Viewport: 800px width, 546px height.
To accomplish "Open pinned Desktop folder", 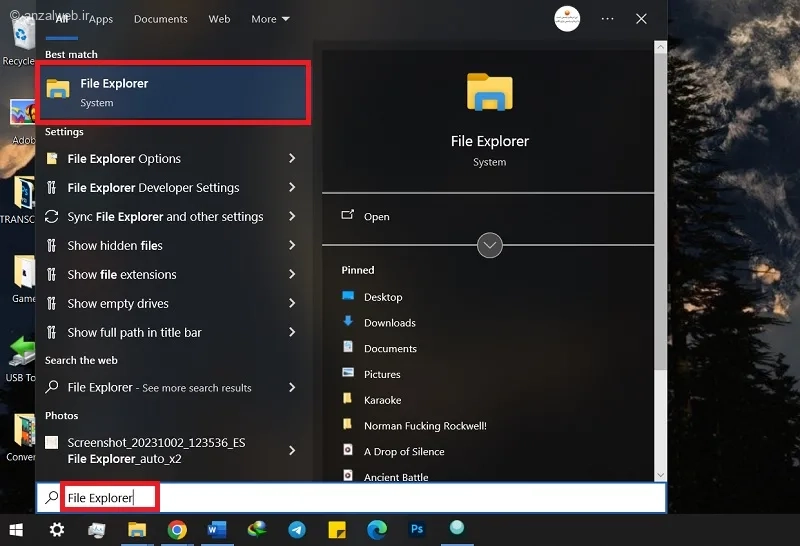I will point(383,297).
